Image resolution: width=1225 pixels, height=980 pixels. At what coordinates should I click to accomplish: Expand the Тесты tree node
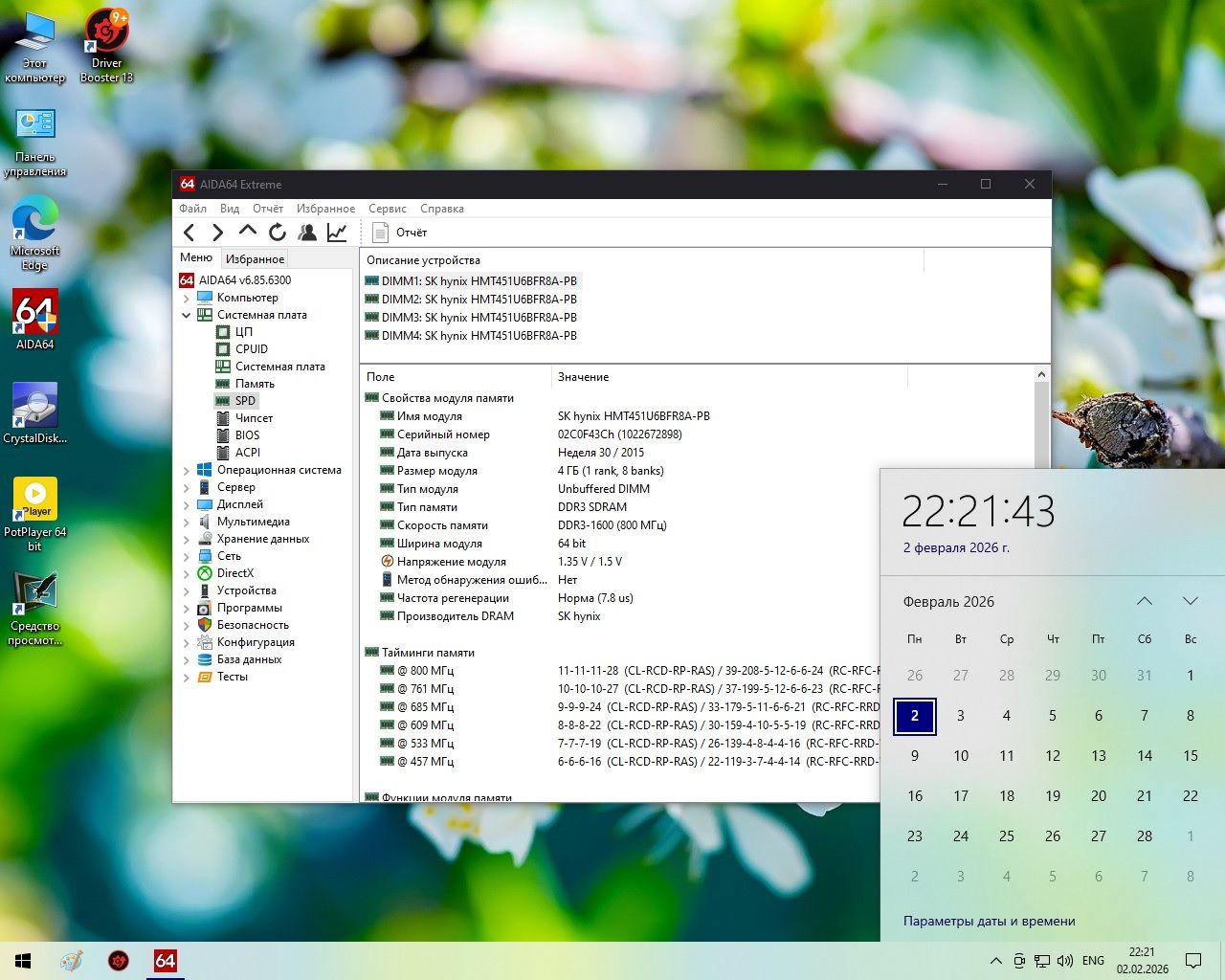[x=187, y=677]
